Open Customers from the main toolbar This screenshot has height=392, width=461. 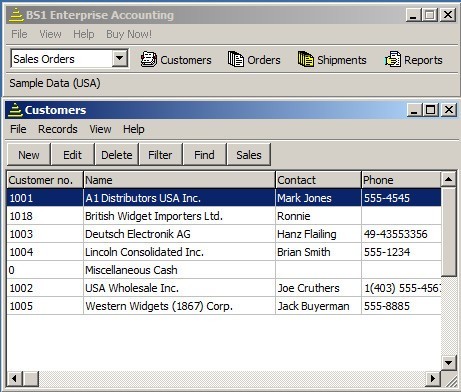[176, 60]
